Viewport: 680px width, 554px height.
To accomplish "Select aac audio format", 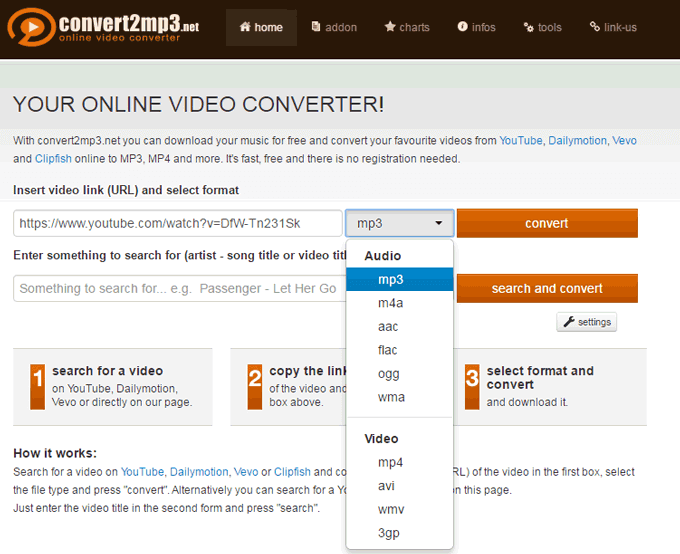I will pyautogui.click(x=399, y=326).
